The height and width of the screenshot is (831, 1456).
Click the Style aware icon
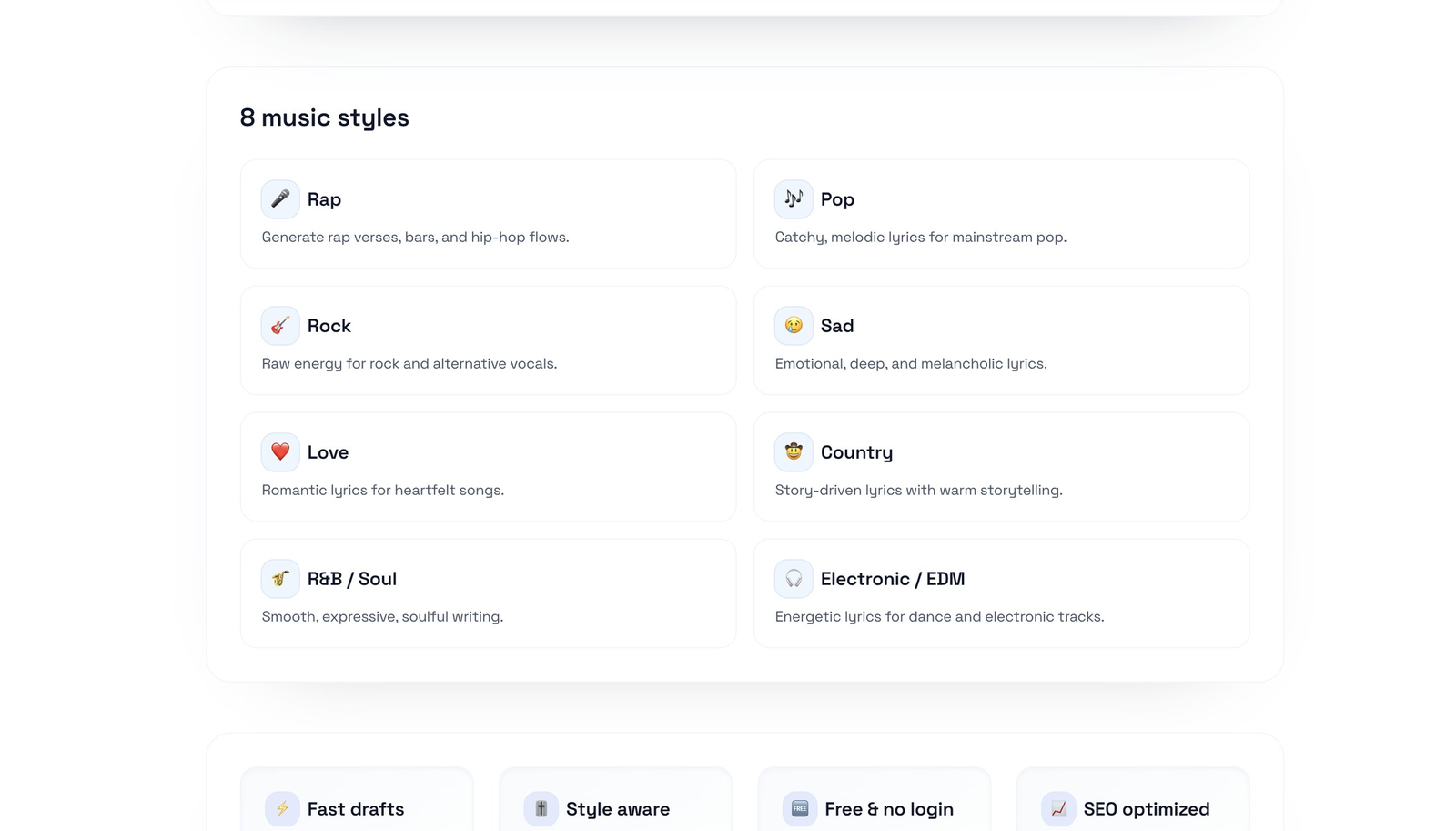pyautogui.click(x=541, y=808)
